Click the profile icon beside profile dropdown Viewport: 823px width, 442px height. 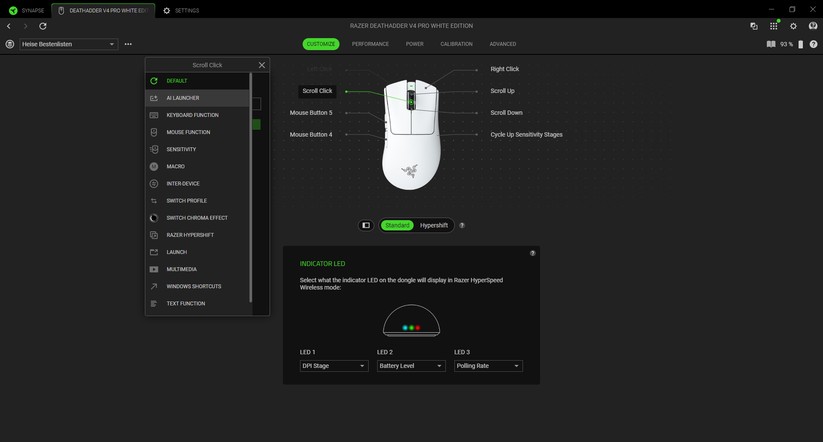point(9,44)
